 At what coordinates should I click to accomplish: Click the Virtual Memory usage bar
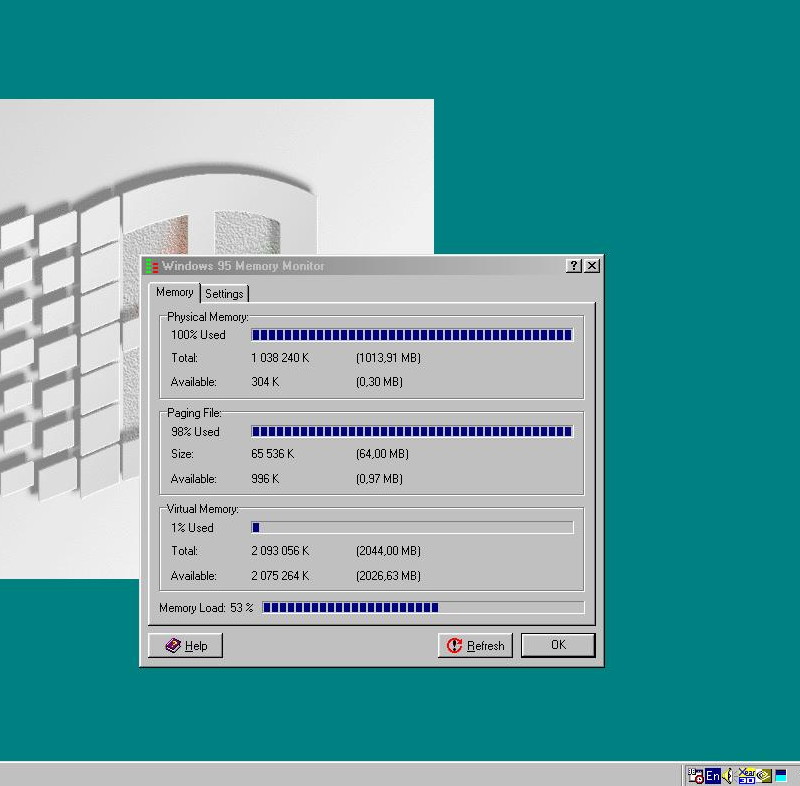(x=411, y=528)
